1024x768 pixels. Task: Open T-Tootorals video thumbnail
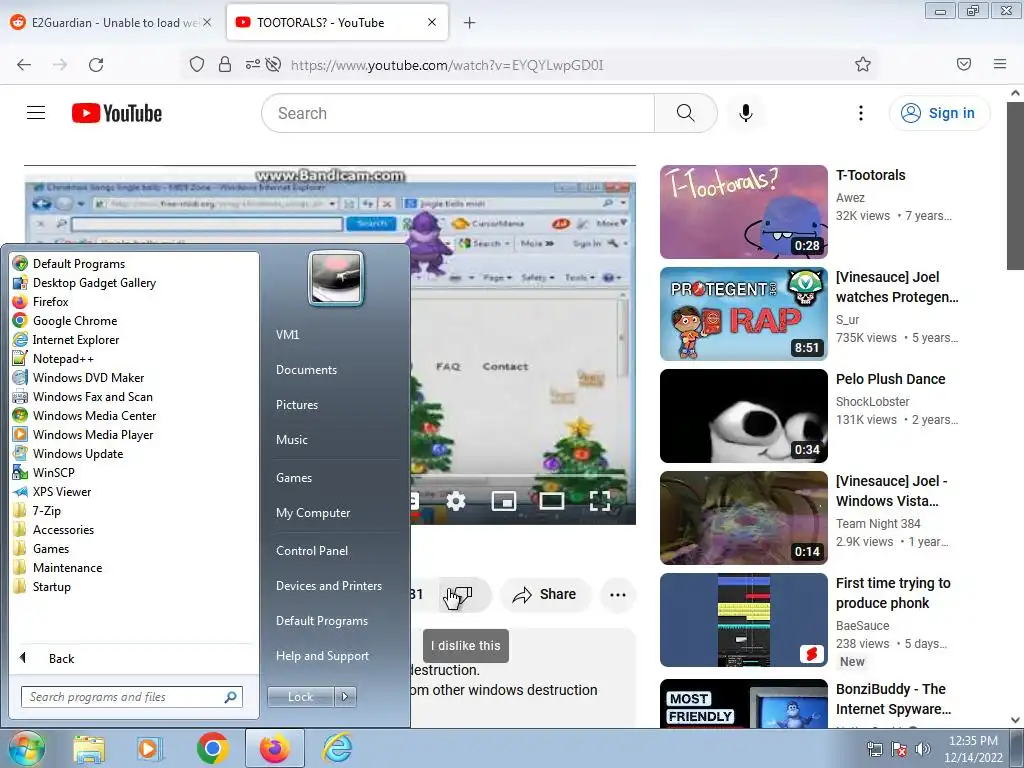(x=743, y=212)
